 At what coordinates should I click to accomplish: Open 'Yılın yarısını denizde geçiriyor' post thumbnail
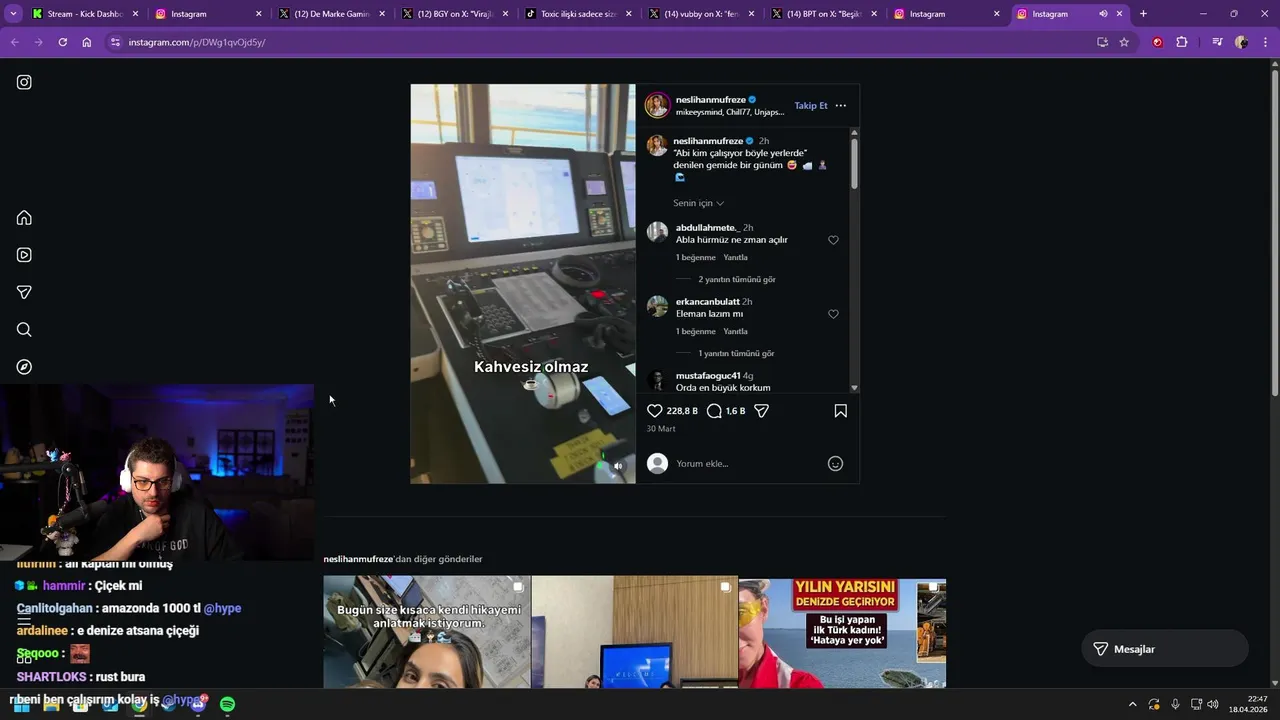[x=842, y=632]
